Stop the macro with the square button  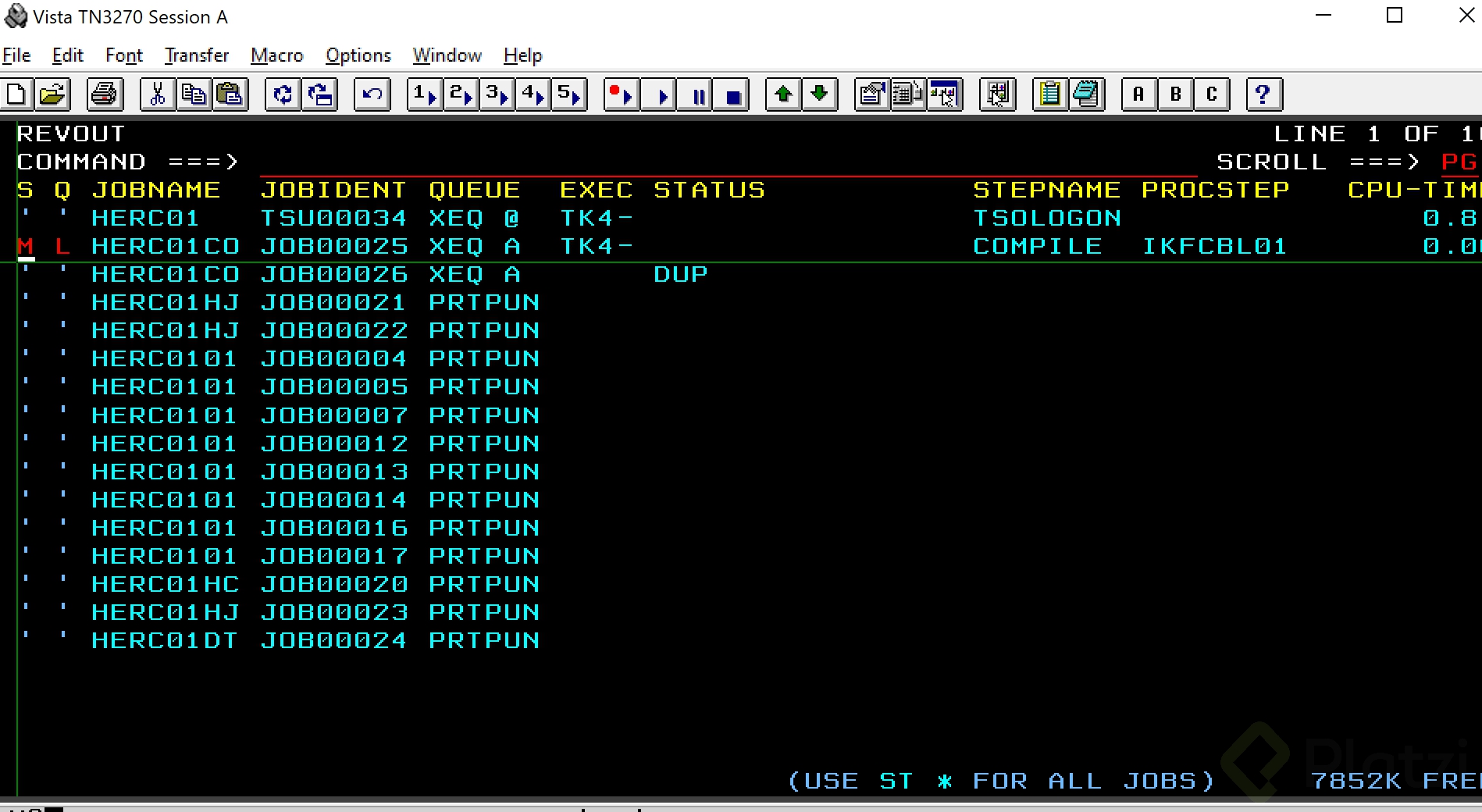(x=732, y=95)
